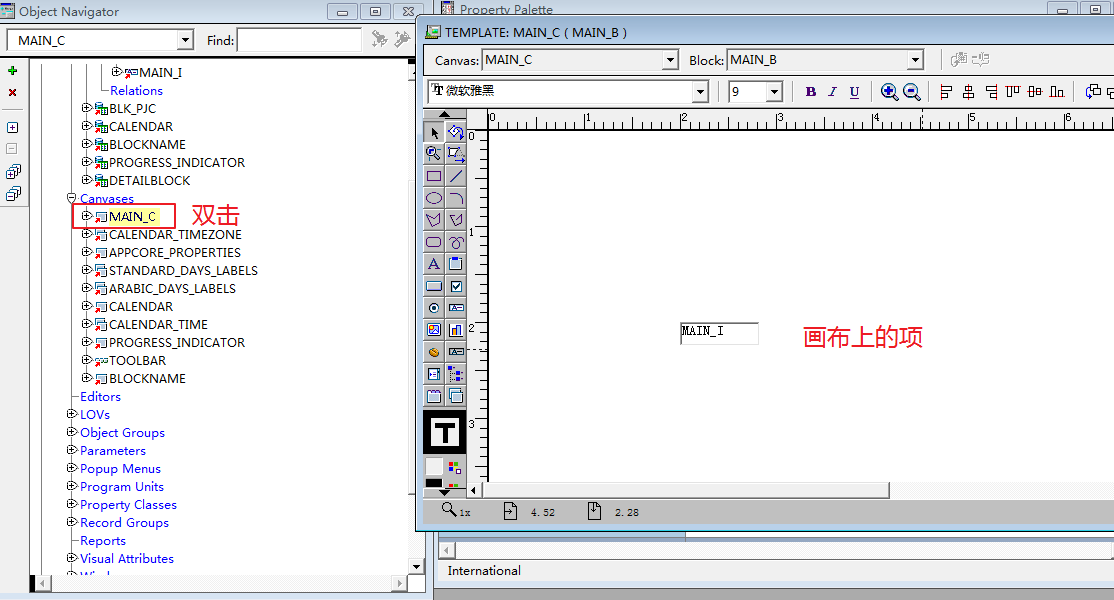Select the Reports node

103,541
